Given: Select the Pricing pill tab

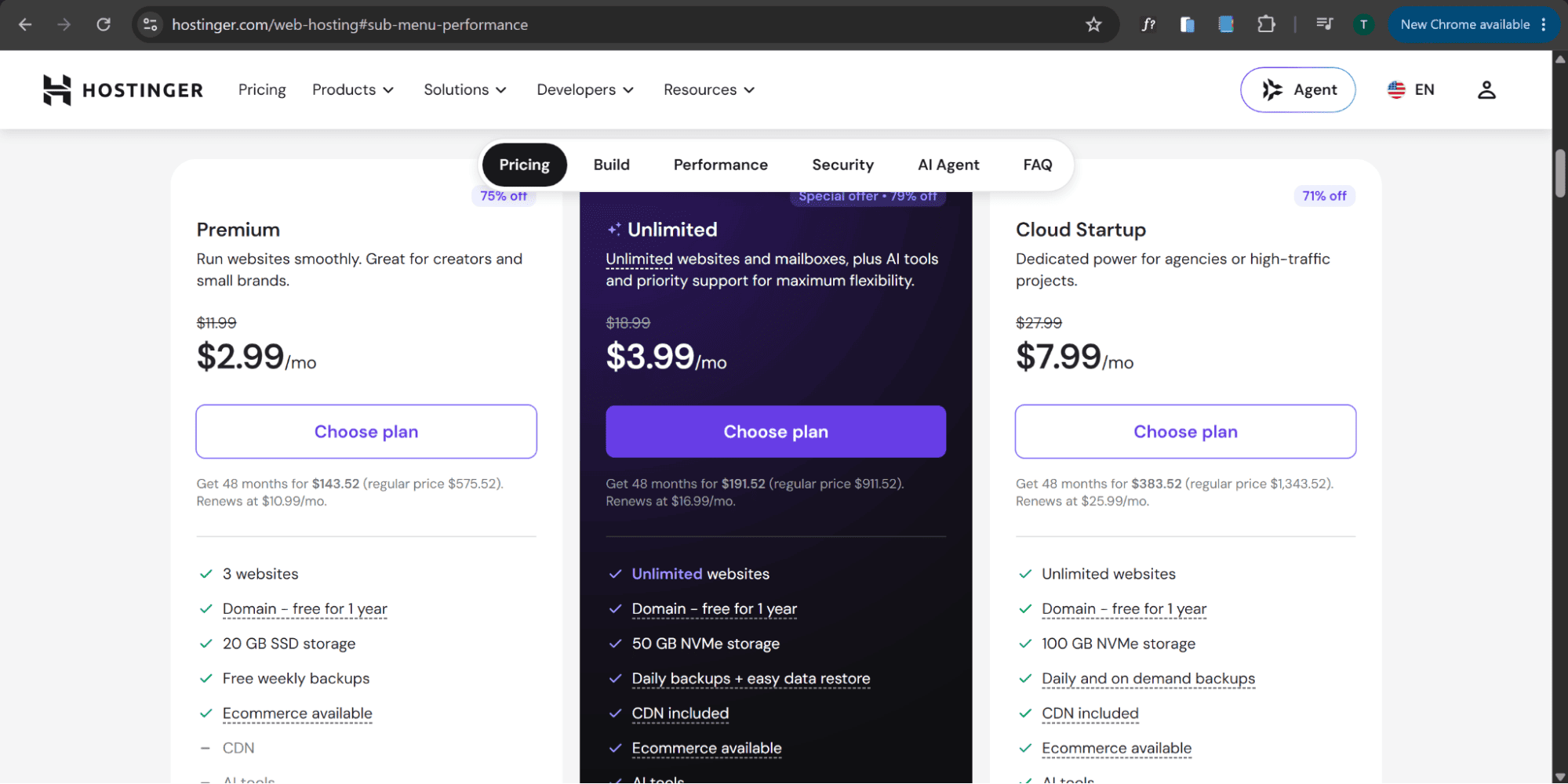Looking at the screenshot, I should (x=524, y=165).
